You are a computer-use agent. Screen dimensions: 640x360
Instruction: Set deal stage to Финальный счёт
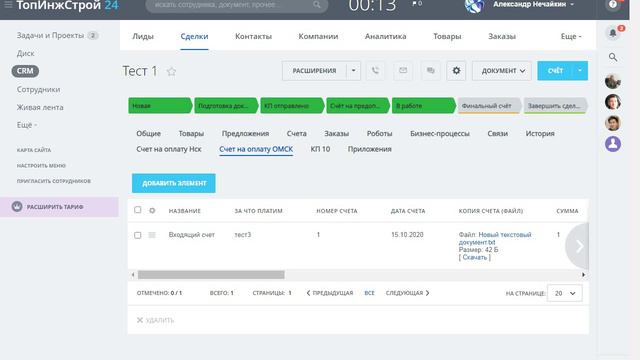pyautogui.click(x=488, y=106)
